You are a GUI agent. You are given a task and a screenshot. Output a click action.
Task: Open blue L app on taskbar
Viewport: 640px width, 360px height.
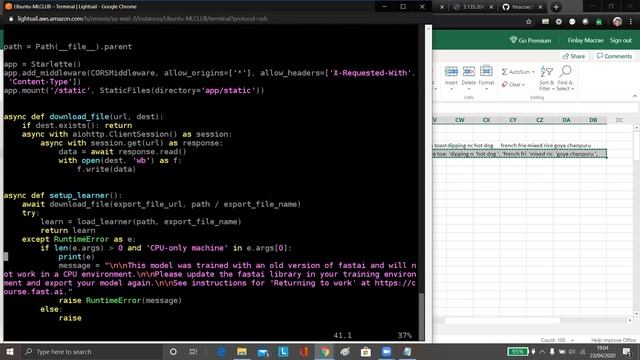[x=283, y=351]
